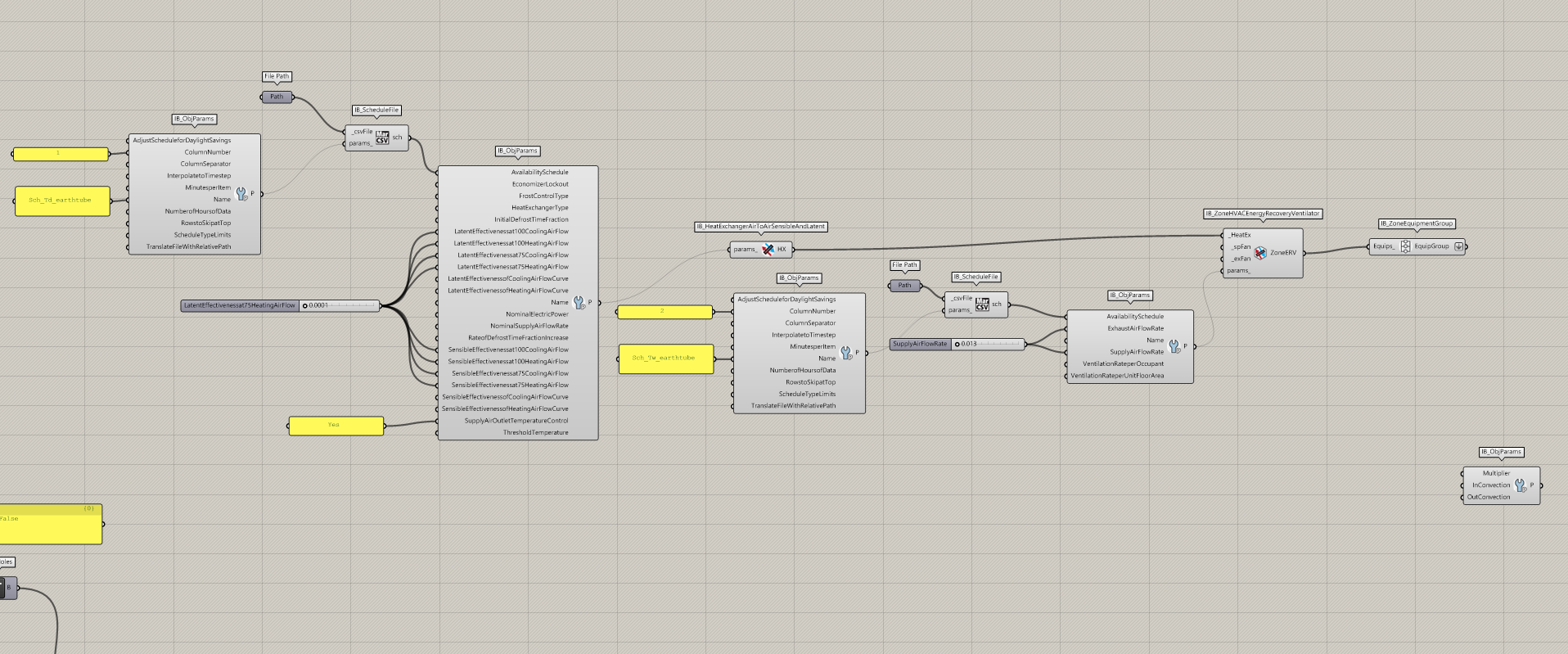1568x654 pixels.
Task: Select the _spFan input on ZoneERV
Action: 1241,247
